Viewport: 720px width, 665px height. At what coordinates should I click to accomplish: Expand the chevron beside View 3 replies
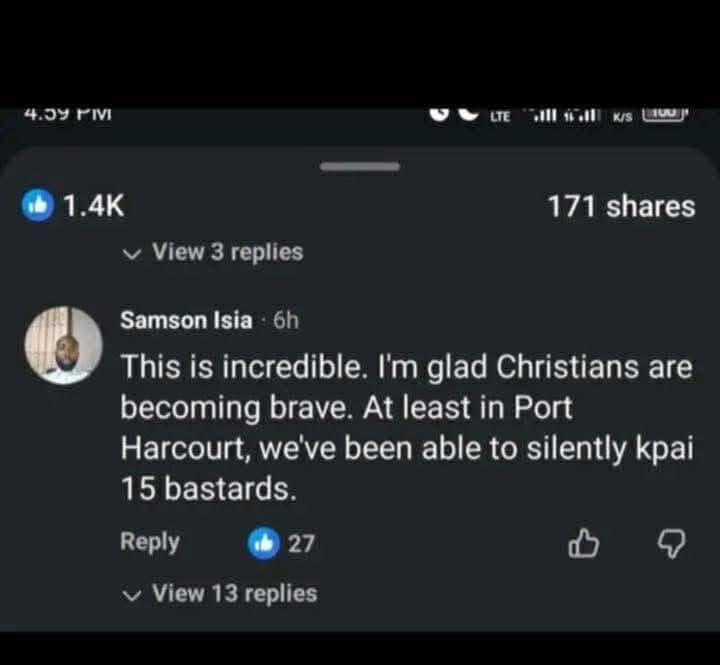[x=131, y=253]
